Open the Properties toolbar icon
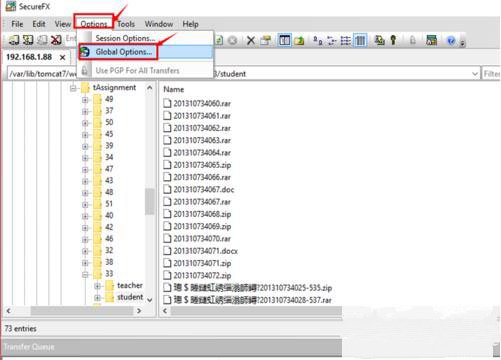Image resolution: width=501 pixels, height=360 pixels. tap(266, 41)
